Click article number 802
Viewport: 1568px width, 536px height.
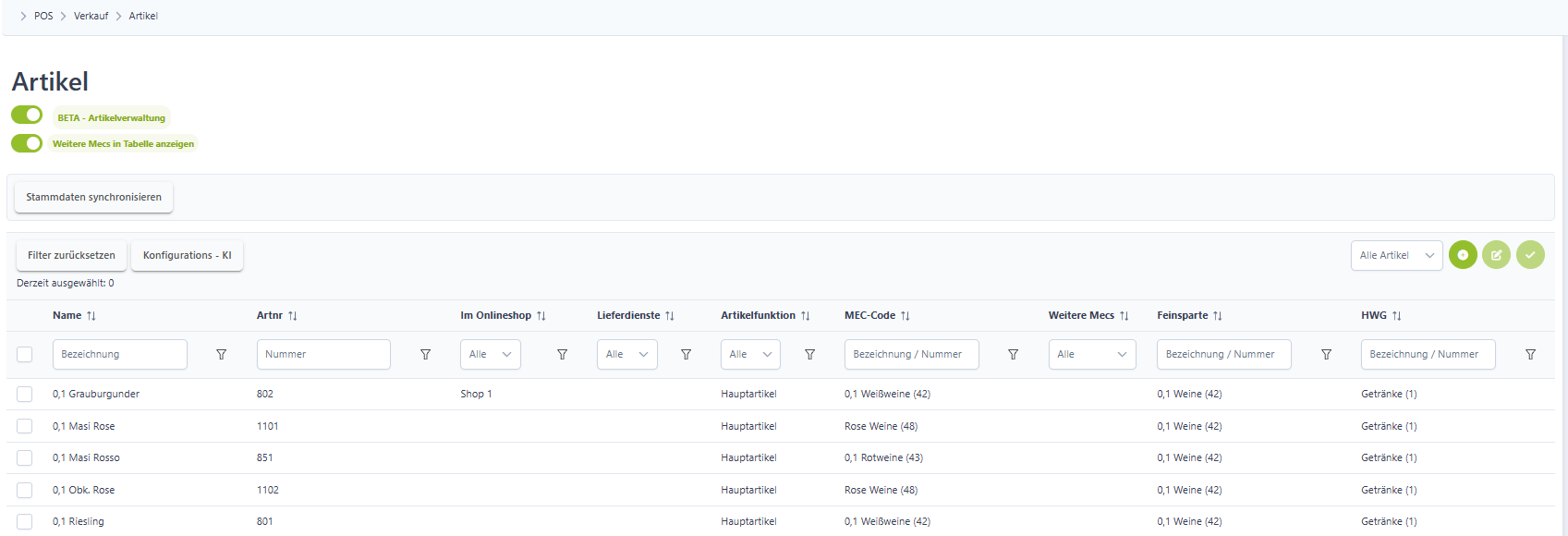click(264, 395)
